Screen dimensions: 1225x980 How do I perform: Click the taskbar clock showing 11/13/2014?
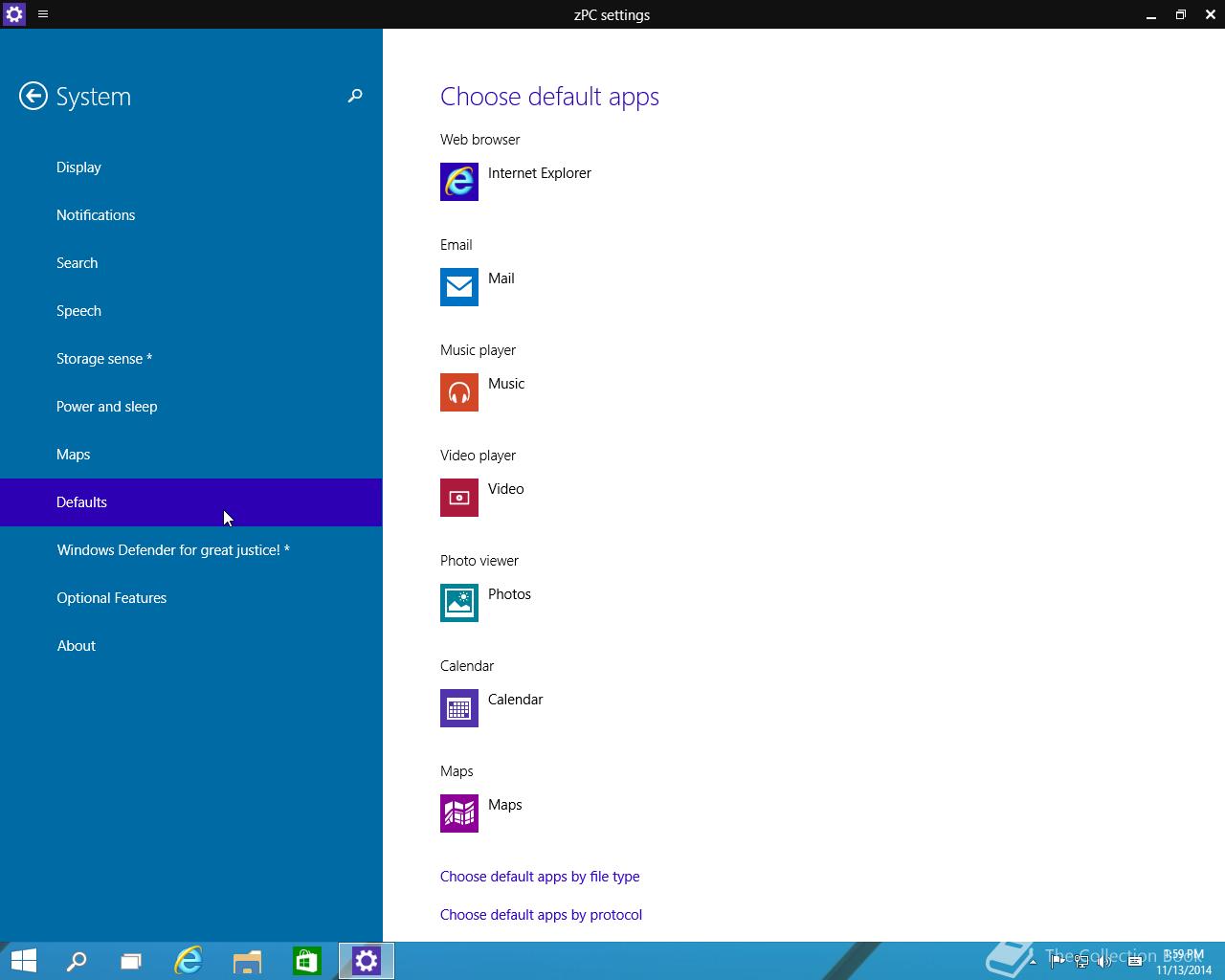(x=1184, y=962)
